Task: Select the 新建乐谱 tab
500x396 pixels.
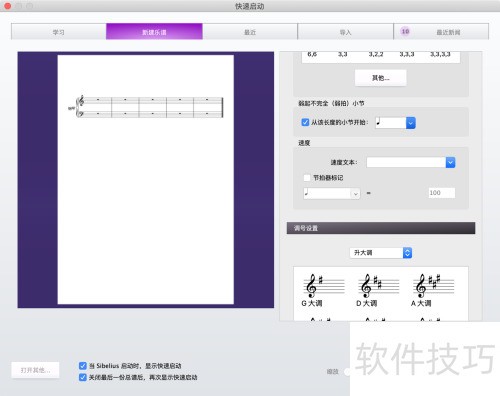Action: coord(154,32)
